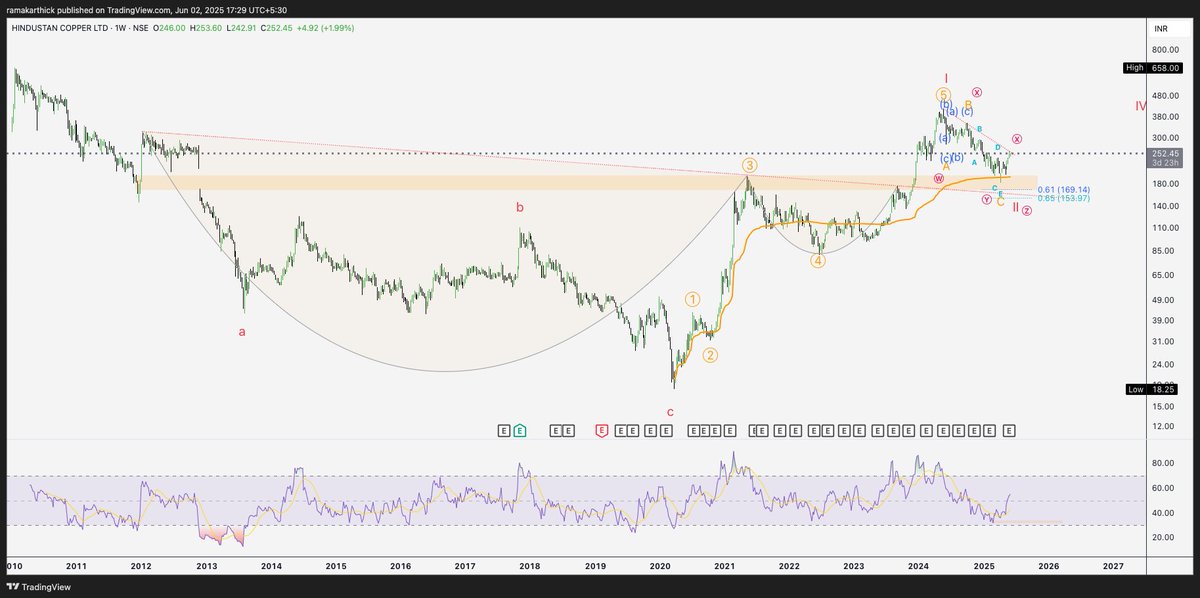The width and height of the screenshot is (1200, 598).
Task: Click the last E earnings marker near 2025
Action: click(1009, 430)
